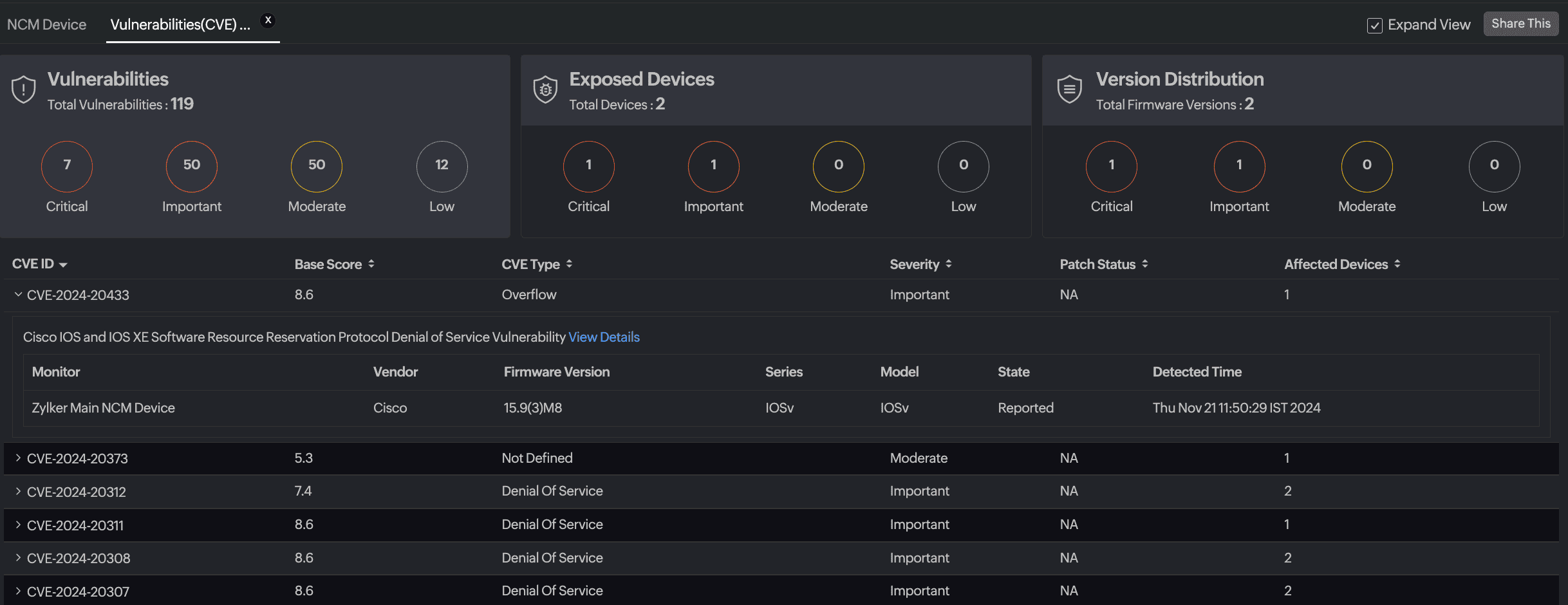The width and height of the screenshot is (1568, 605).
Task: Uncheck the Expand View checkbox
Action: coord(1375,25)
